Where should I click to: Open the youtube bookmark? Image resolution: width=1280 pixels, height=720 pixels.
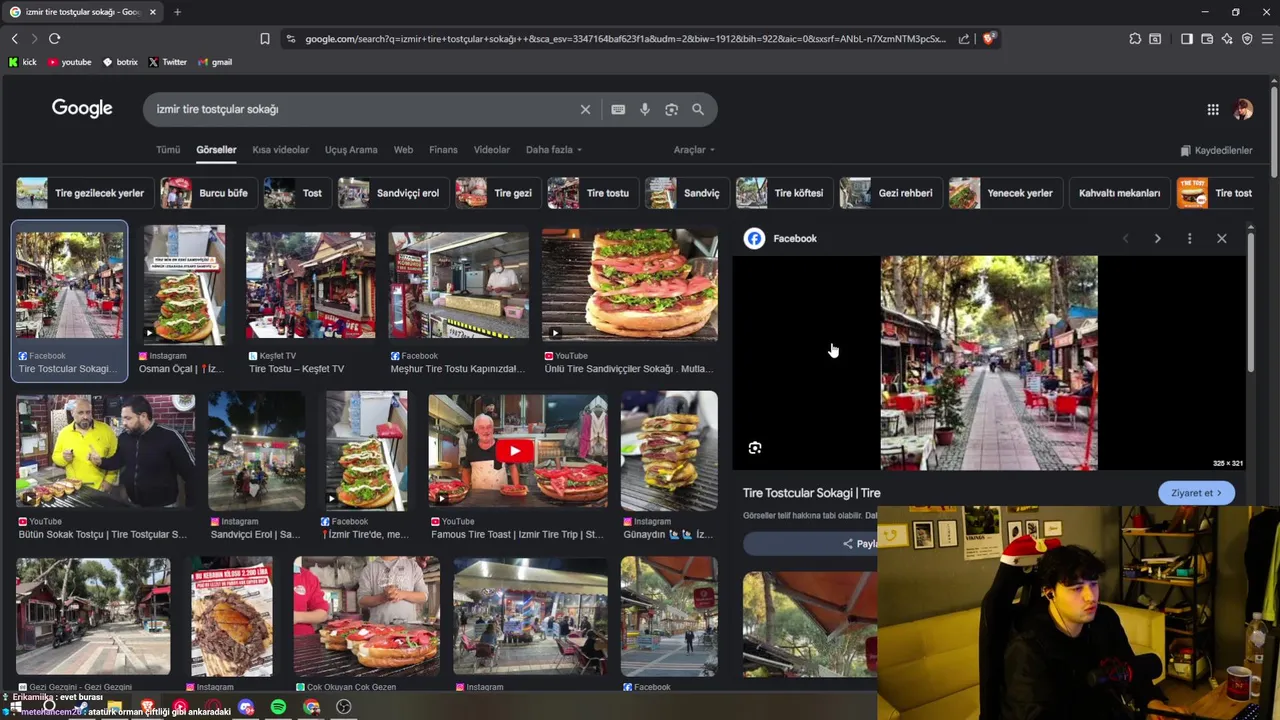pyautogui.click(x=69, y=62)
